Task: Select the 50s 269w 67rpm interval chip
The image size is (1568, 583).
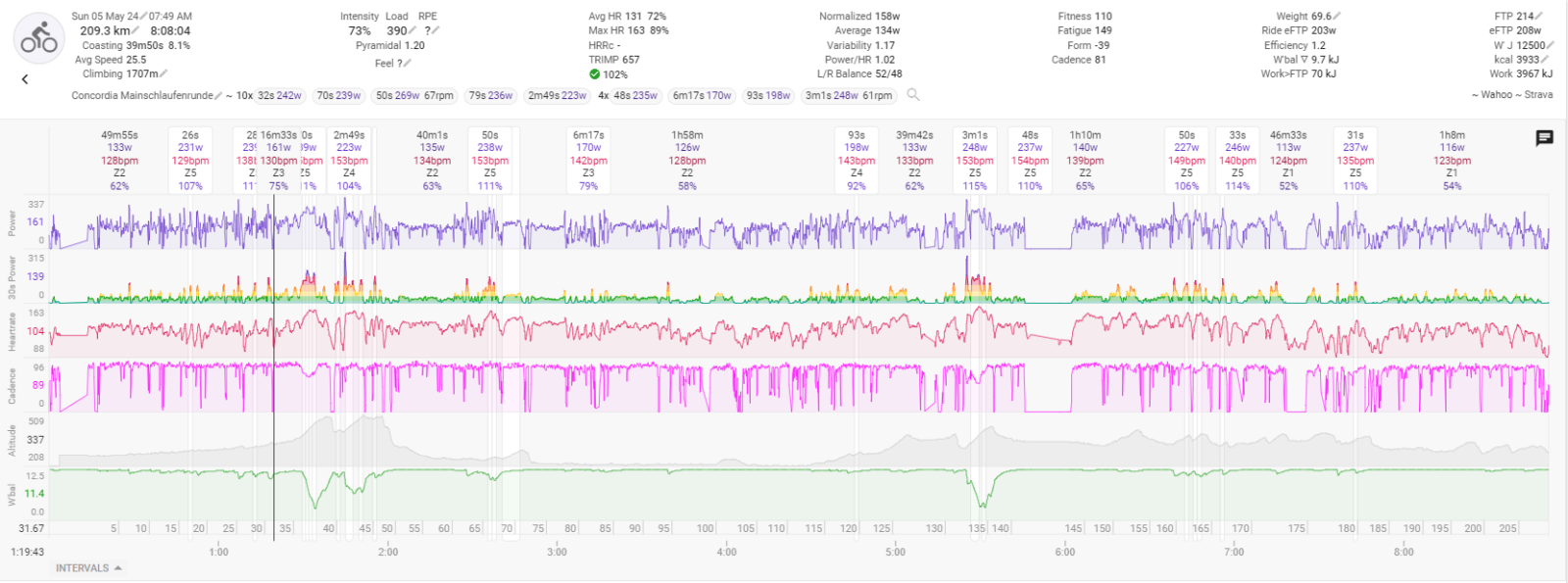Action: 415,96
